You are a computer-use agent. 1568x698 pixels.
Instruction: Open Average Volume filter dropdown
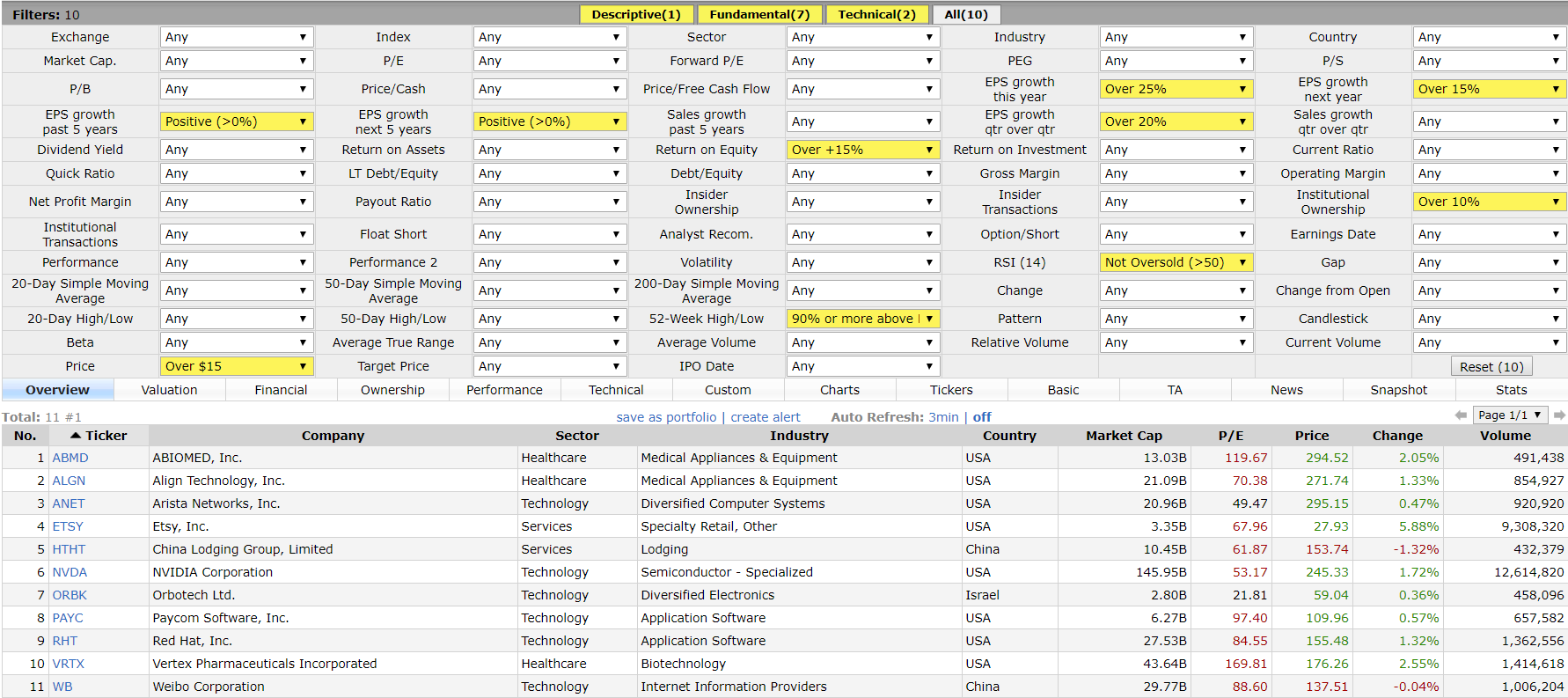(862, 342)
